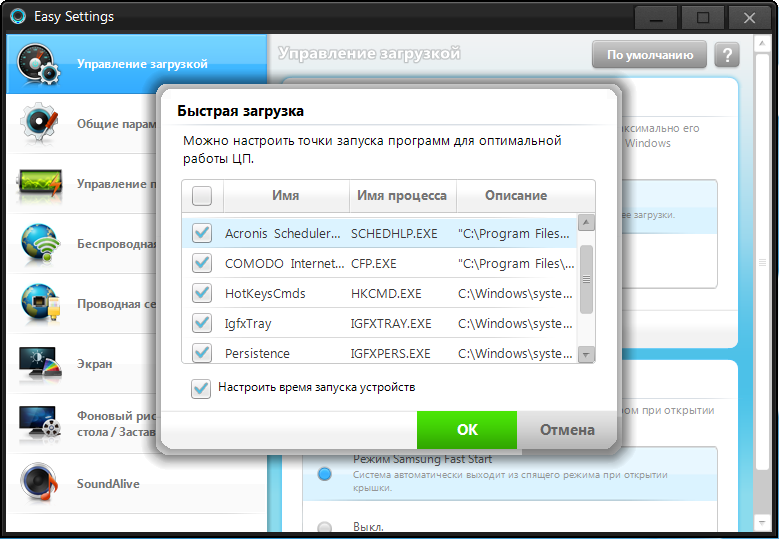Click the main window scroll-up arrow

click(x=762, y=44)
